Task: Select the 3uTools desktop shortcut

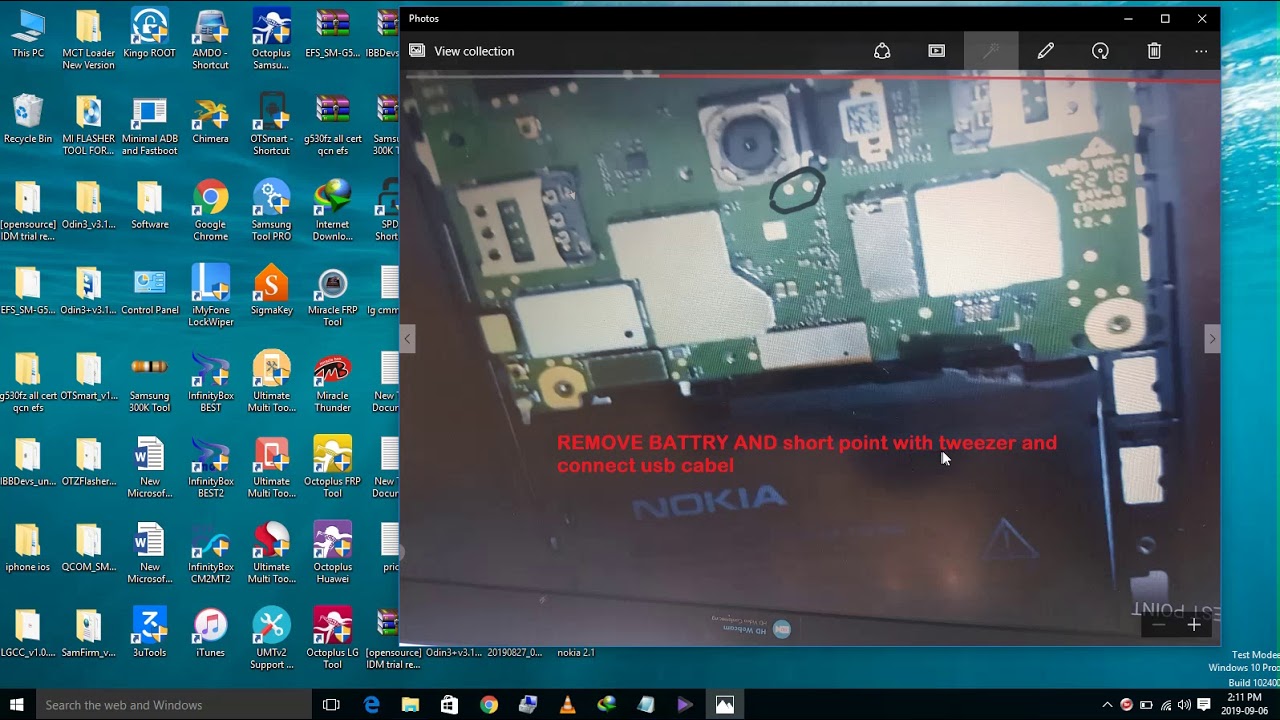Action: click(149, 632)
